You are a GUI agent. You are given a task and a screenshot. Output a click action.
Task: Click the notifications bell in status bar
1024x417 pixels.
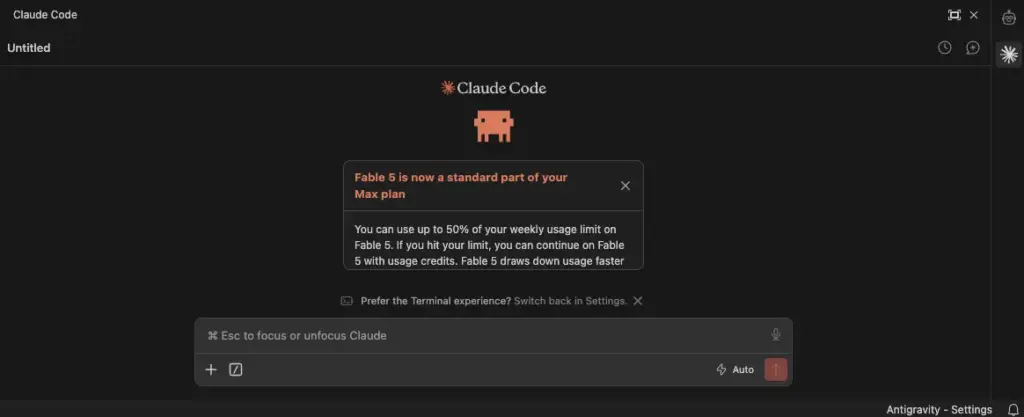tap(1013, 410)
